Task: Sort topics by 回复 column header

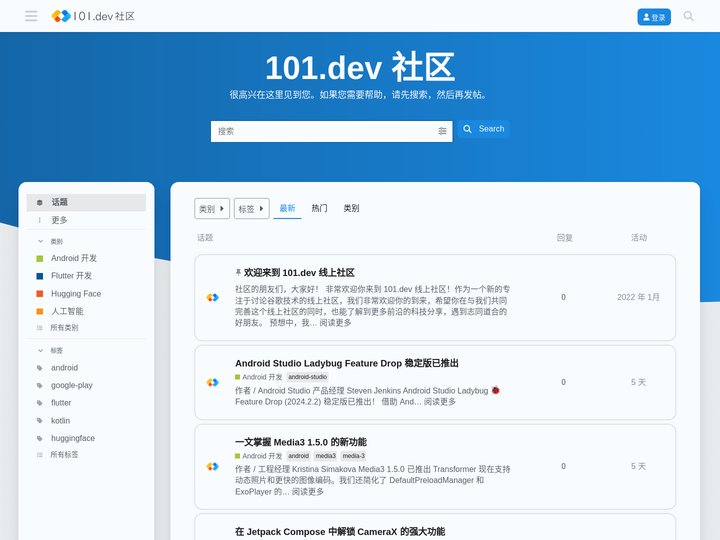Action: pyautogui.click(x=564, y=237)
